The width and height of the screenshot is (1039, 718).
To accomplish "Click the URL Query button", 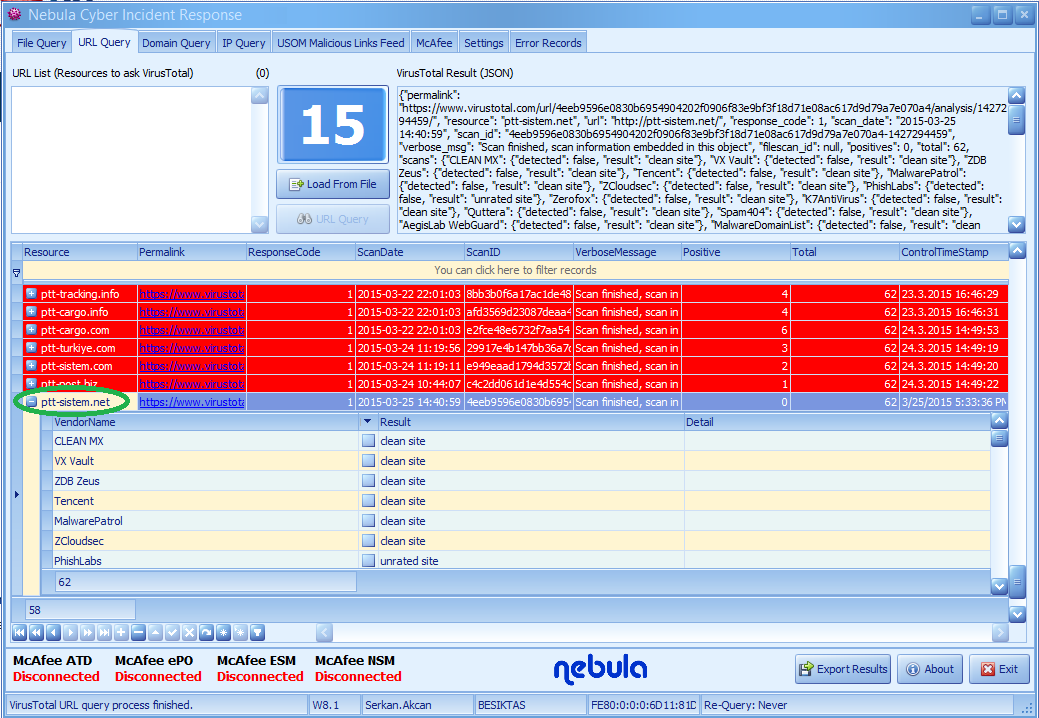I will coord(333,219).
